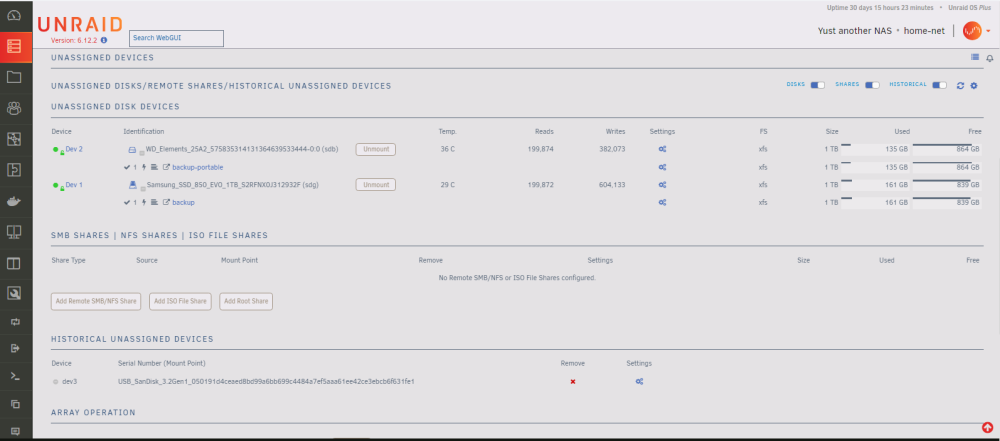Click the ARRAY OPERATION section heading
The height and width of the screenshot is (441, 1000).
[x=93, y=413]
